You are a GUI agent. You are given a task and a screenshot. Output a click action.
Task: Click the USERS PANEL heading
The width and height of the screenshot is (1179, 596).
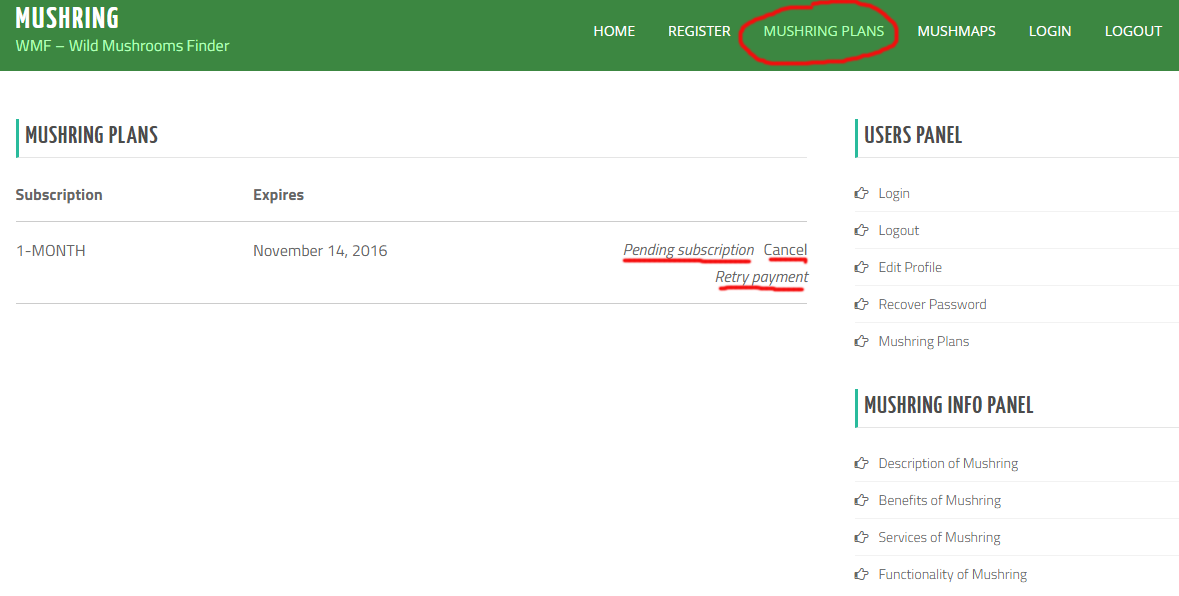(913, 135)
